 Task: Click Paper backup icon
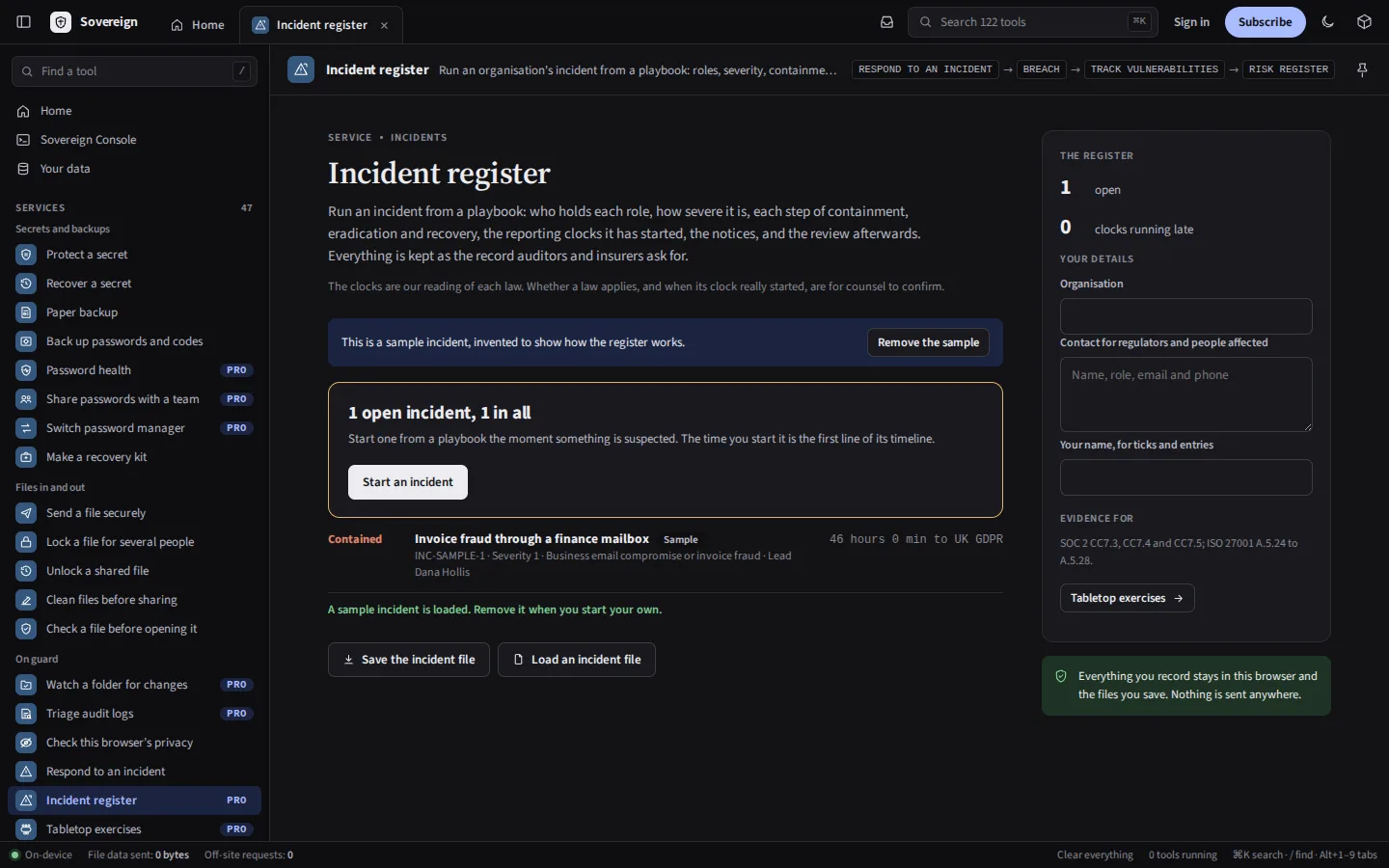click(x=26, y=312)
